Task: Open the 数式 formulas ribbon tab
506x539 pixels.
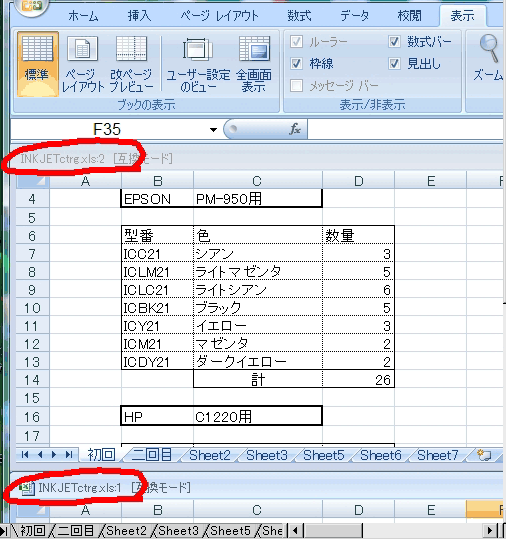Action: pos(299,16)
